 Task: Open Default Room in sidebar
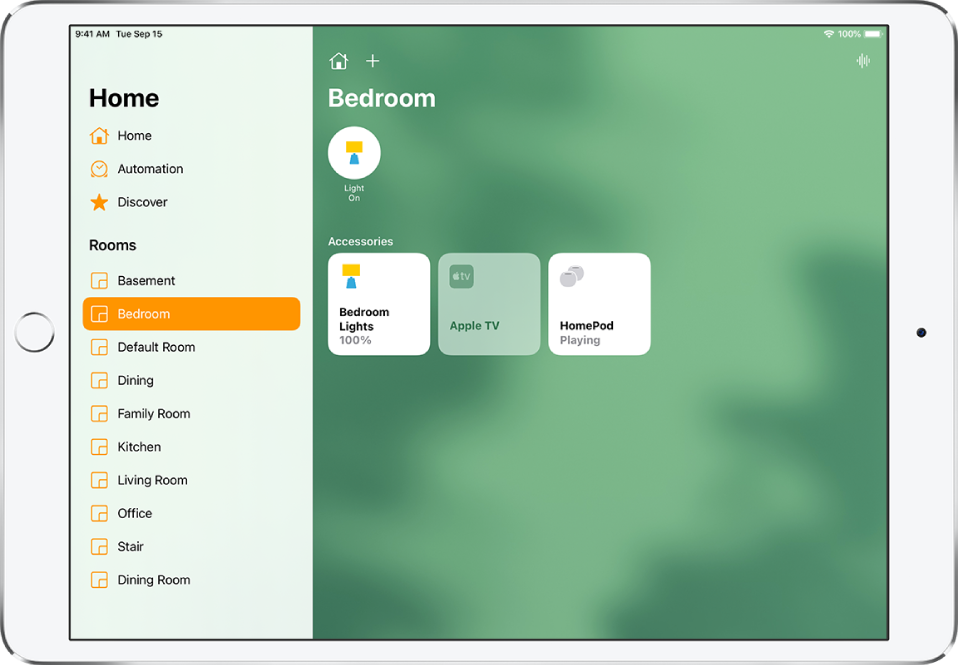[x=191, y=347]
